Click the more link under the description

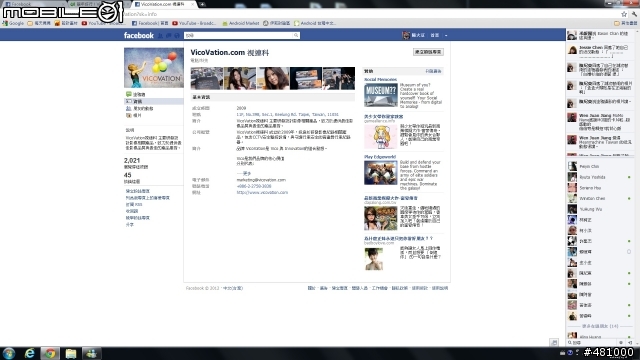pyautogui.click(x=246, y=173)
